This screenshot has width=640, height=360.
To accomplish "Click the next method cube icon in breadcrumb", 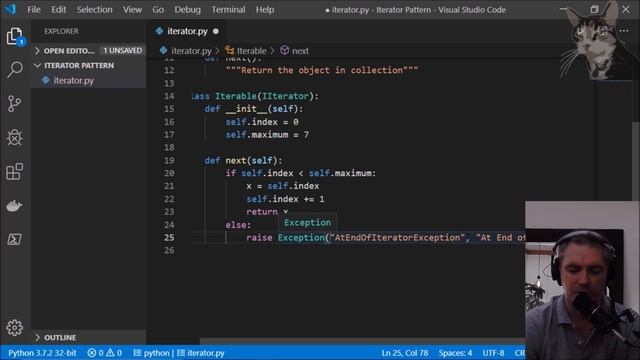I will coord(284,51).
